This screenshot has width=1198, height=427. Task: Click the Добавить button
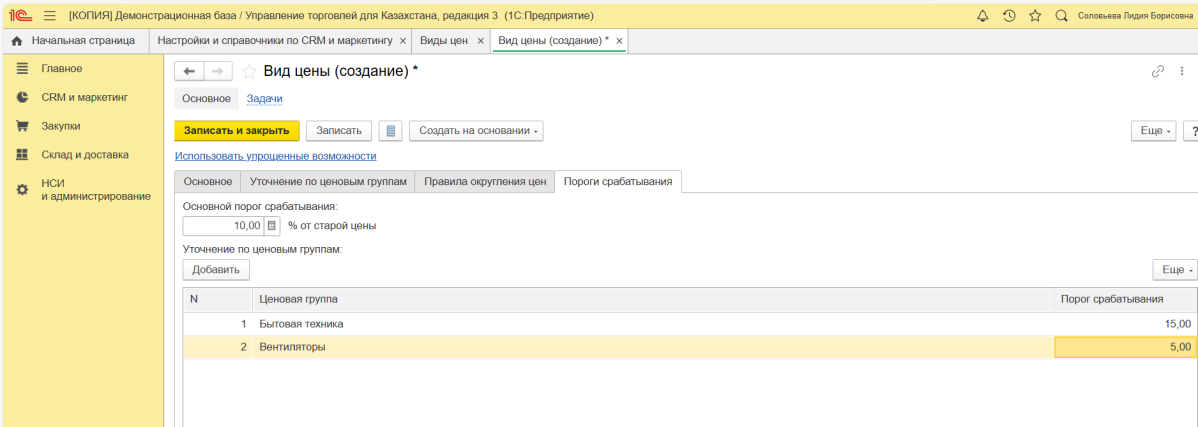[216, 270]
